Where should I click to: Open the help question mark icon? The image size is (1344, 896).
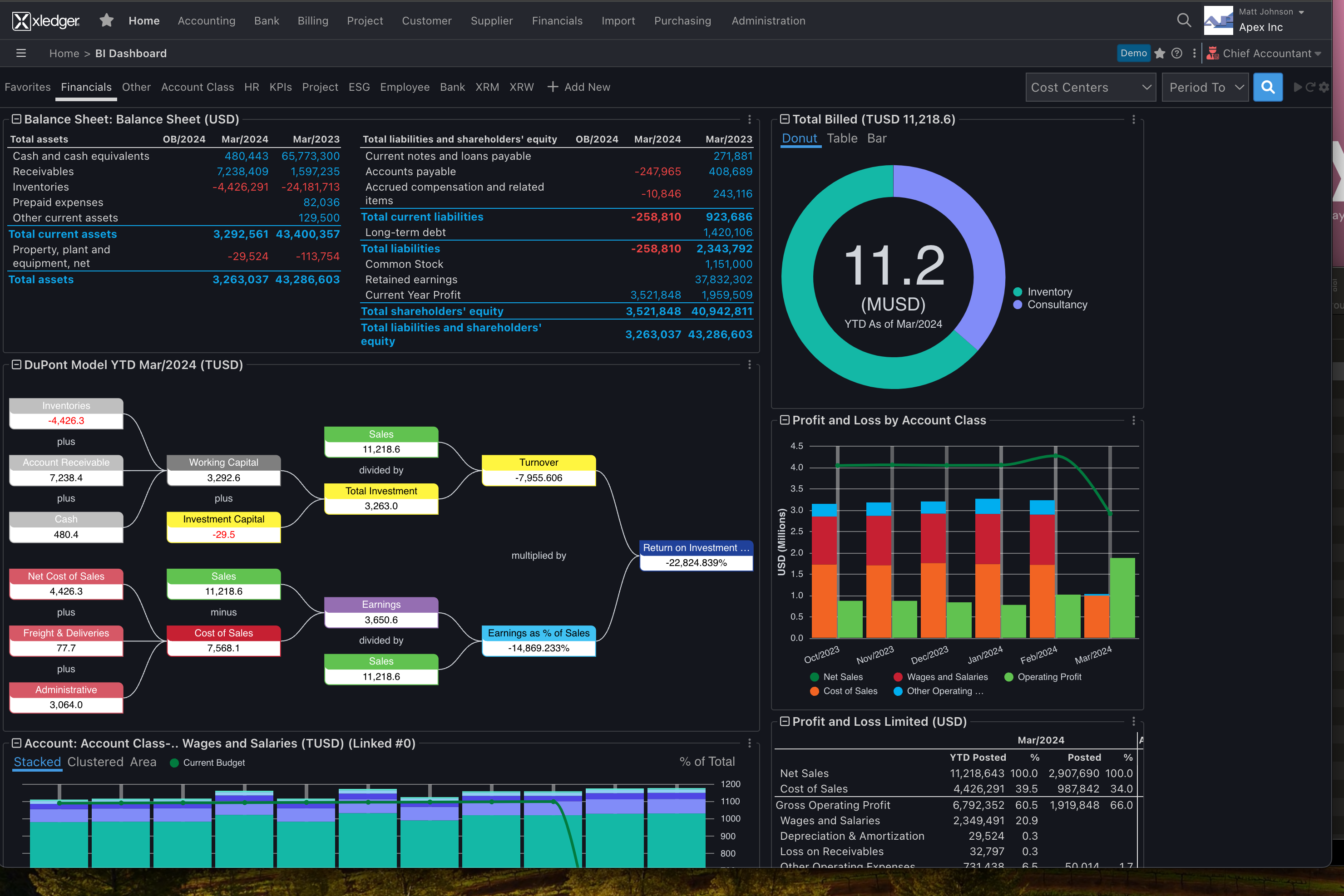tap(1177, 53)
